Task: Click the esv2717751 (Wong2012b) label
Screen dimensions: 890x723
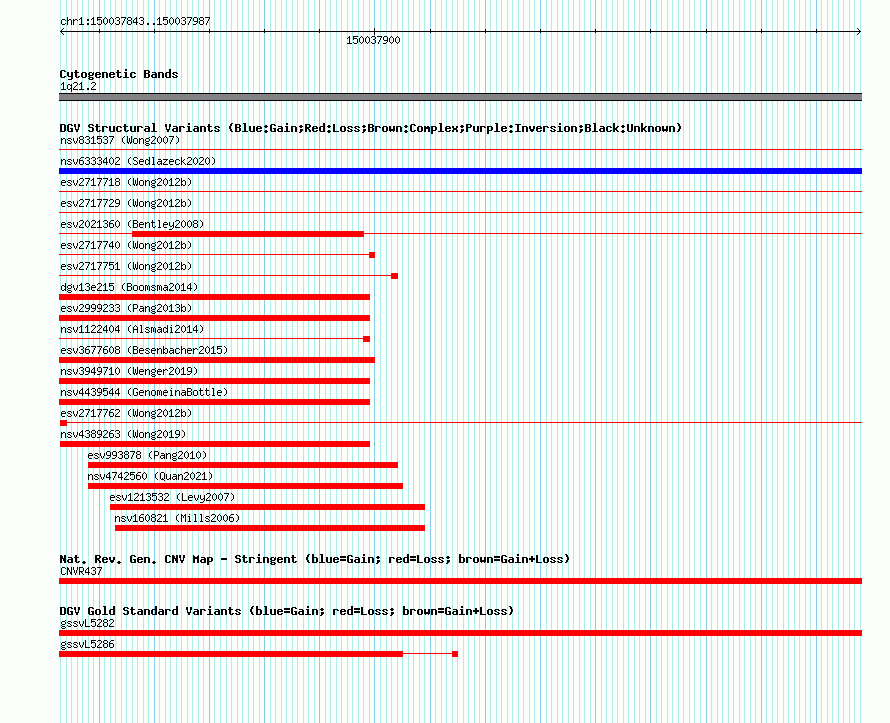Action: [x=126, y=266]
